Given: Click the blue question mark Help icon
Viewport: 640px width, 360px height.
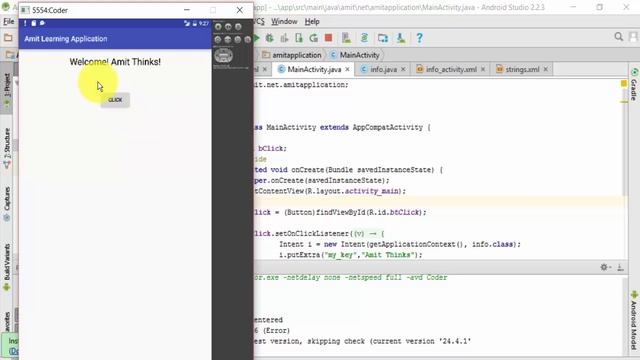Looking at the screenshot, I should coord(419,38).
